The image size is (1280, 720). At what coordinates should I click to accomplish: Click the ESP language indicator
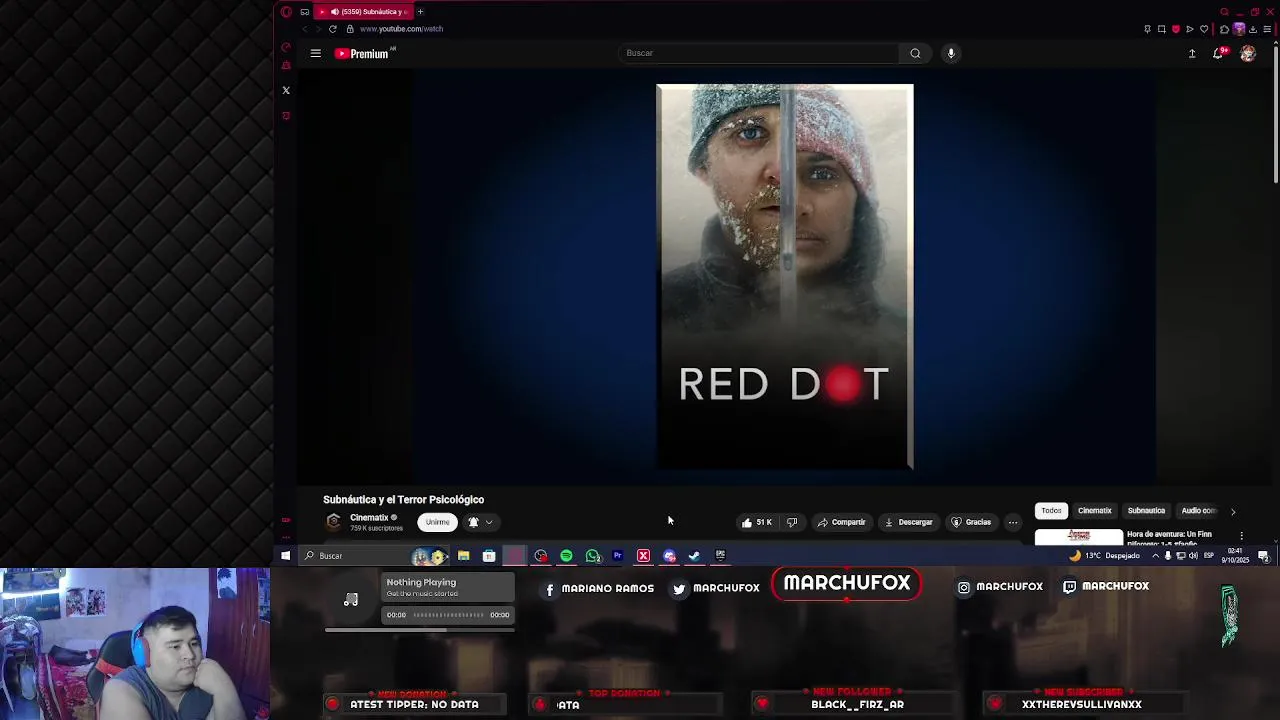[x=1209, y=556]
